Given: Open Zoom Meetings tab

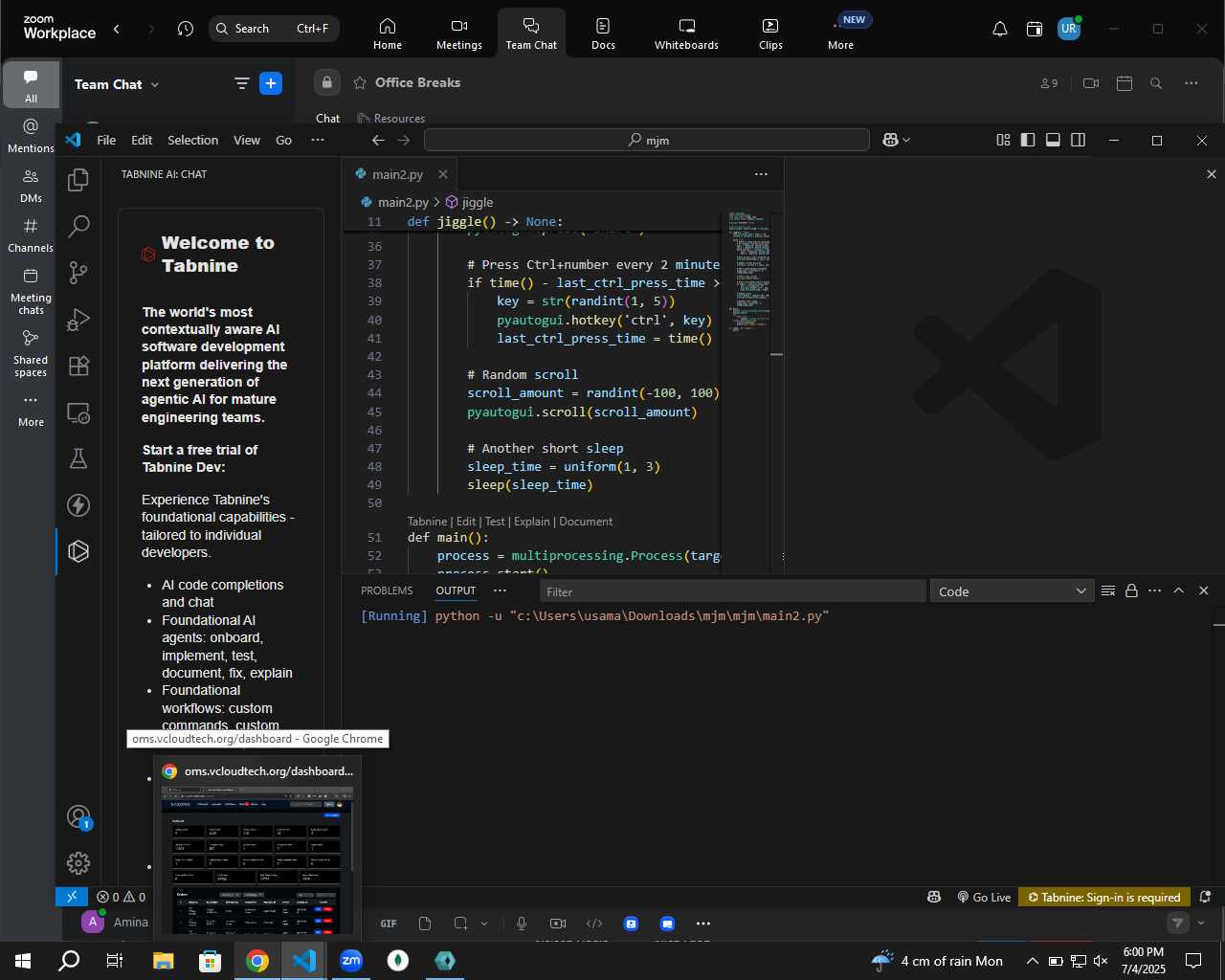Looking at the screenshot, I should [459, 33].
